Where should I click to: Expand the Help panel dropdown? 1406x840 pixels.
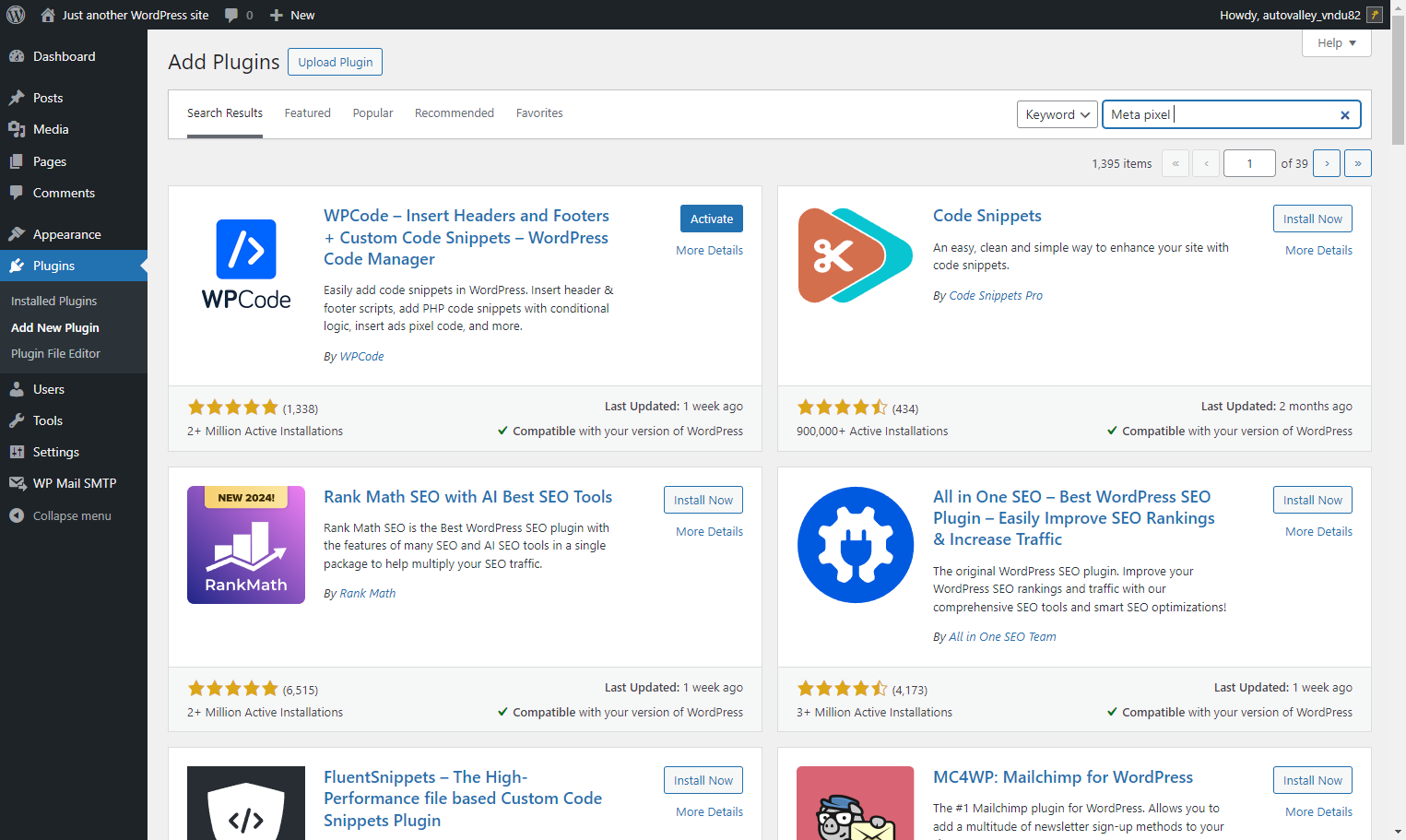click(x=1337, y=43)
